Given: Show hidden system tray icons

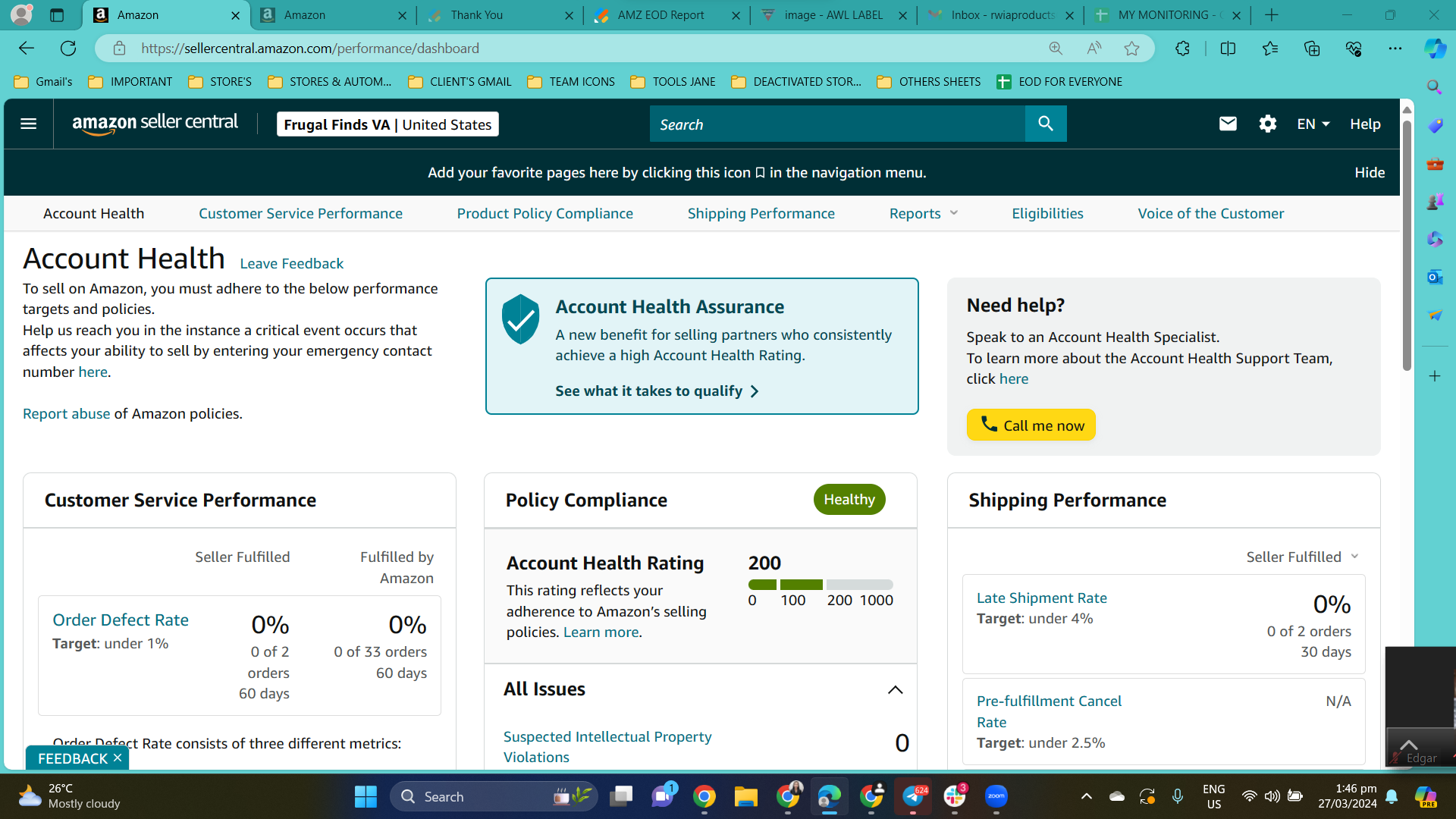Looking at the screenshot, I should click(x=1087, y=796).
